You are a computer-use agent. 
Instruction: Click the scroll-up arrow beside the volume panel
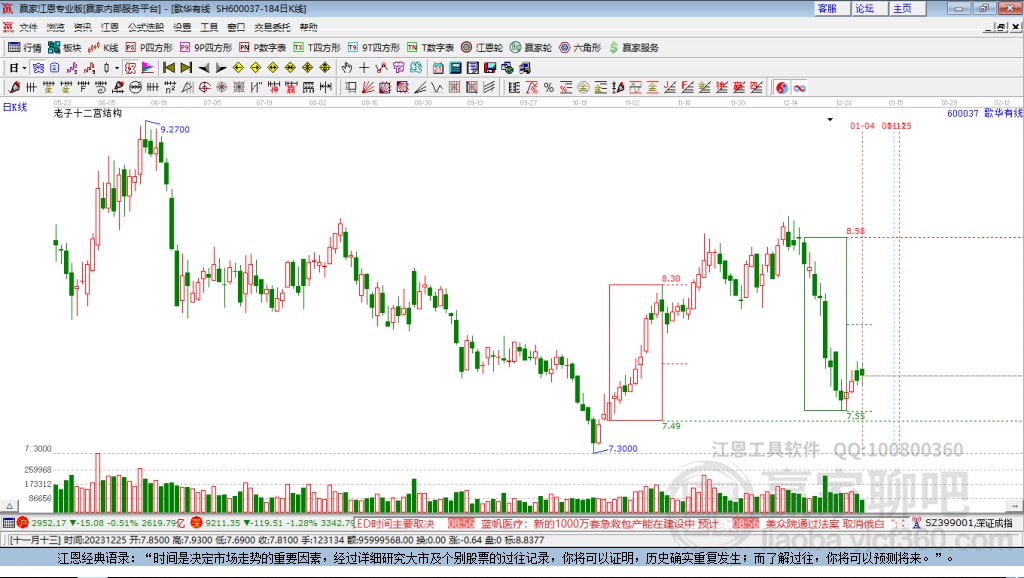9,506
